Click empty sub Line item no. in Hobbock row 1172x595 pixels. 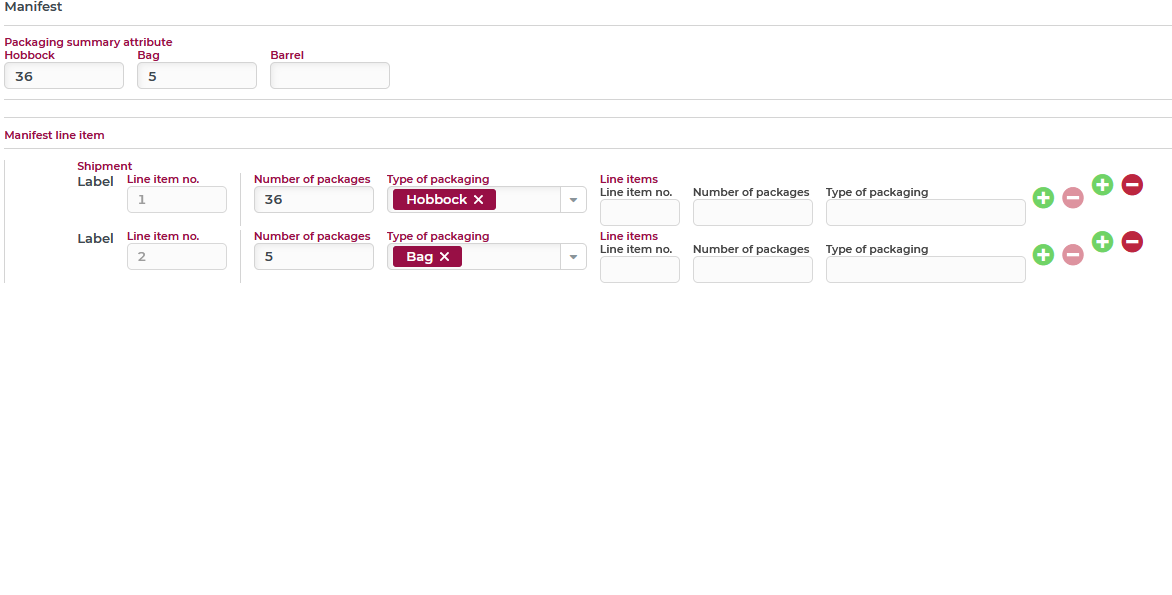640,212
